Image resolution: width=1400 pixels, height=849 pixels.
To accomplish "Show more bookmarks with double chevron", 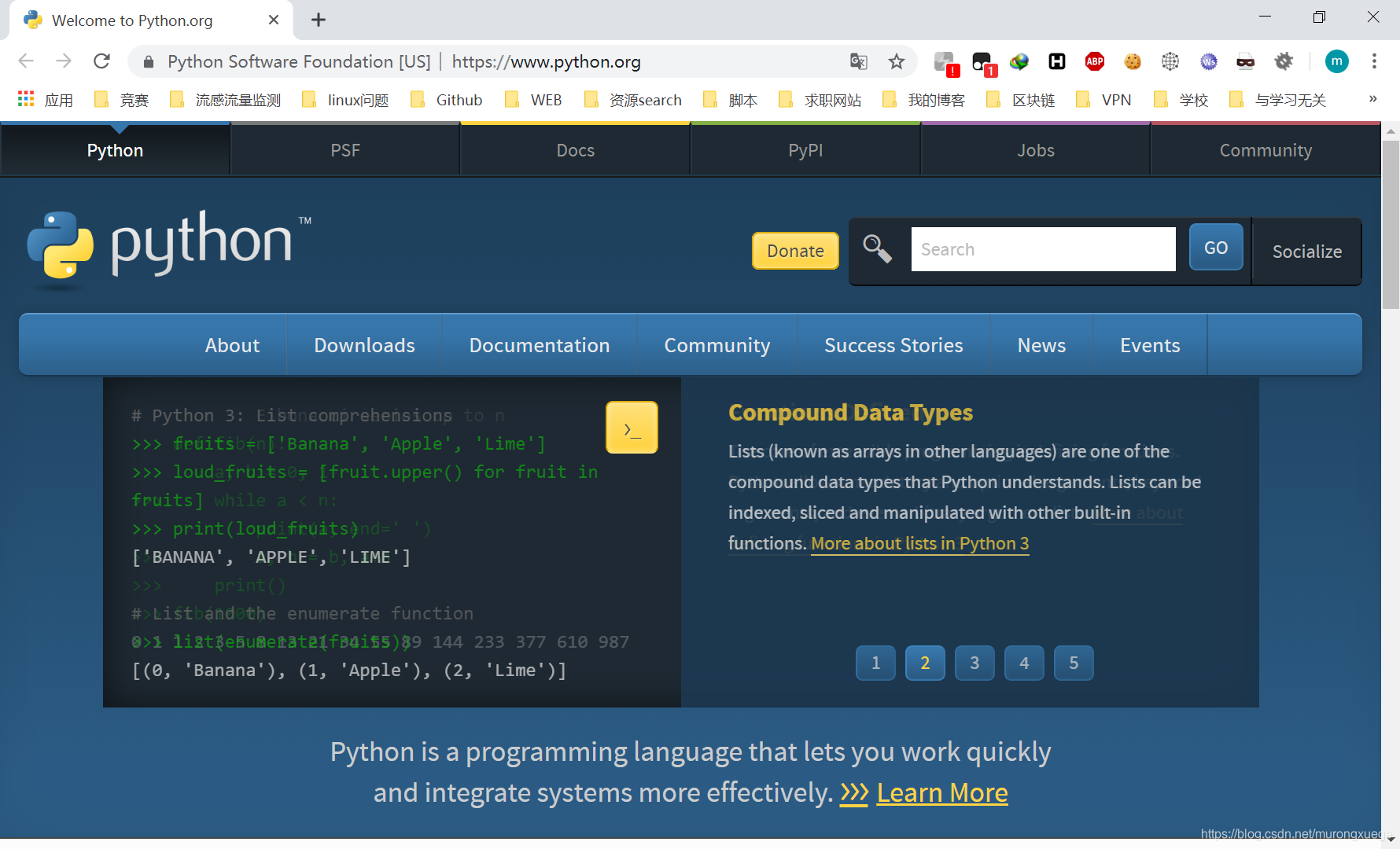I will pyautogui.click(x=1372, y=99).
